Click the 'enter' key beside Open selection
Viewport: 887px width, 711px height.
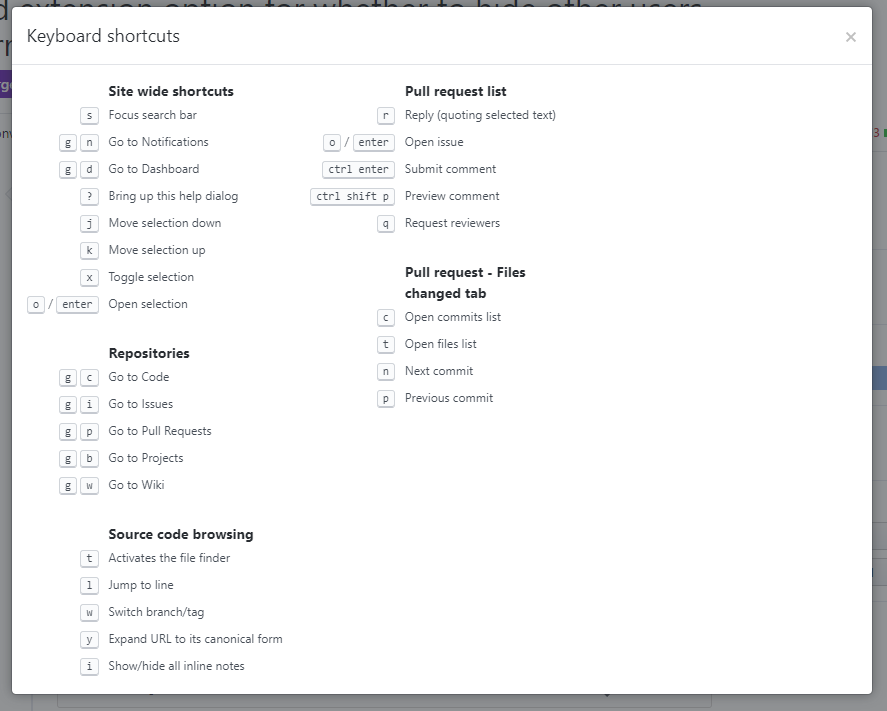[x=77, y=304]
